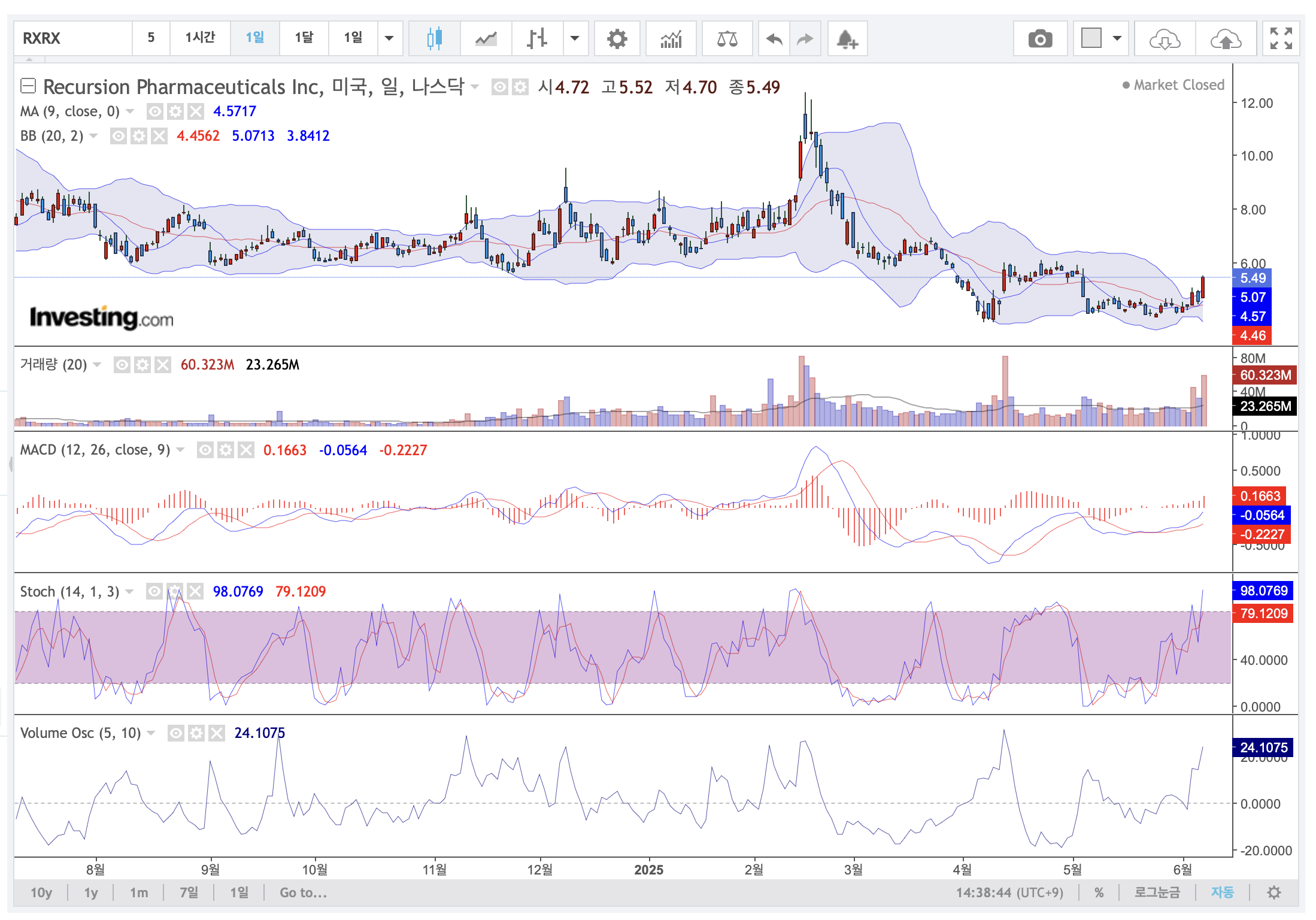Save chart to cloud upload icon
Screen dimensions: 1316x920
[x=1226, y=39]
